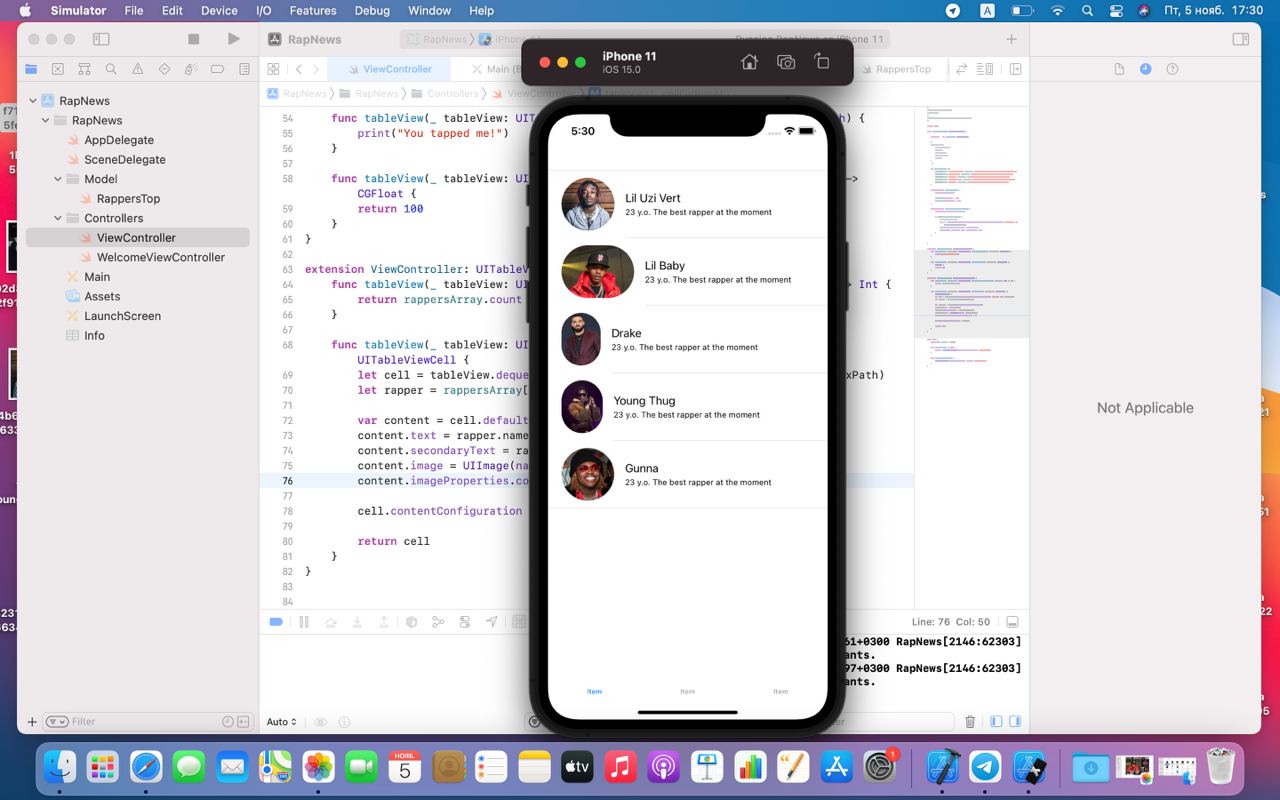
Task: Tap the Lil Baby cell
Action: coord(688,272)
